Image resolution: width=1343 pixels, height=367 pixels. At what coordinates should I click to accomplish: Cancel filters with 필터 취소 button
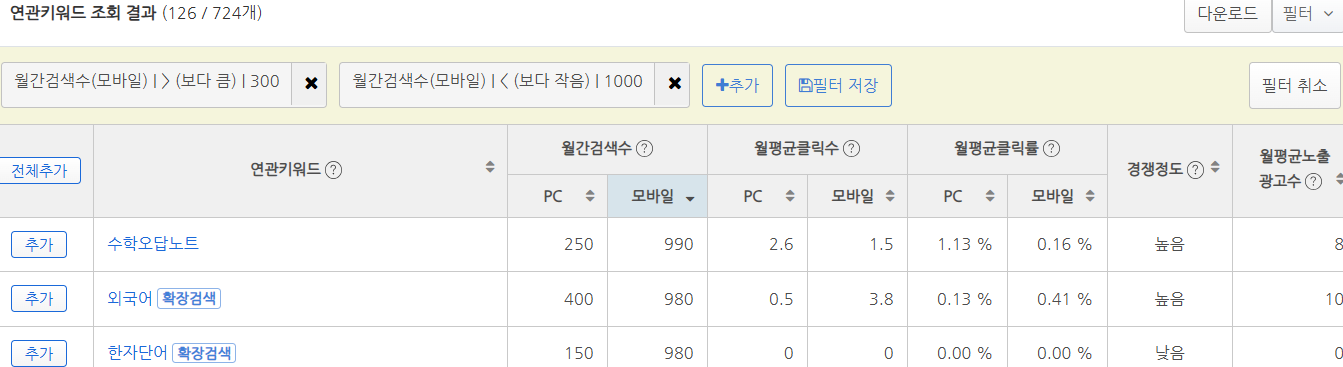tap(1294, 85)
